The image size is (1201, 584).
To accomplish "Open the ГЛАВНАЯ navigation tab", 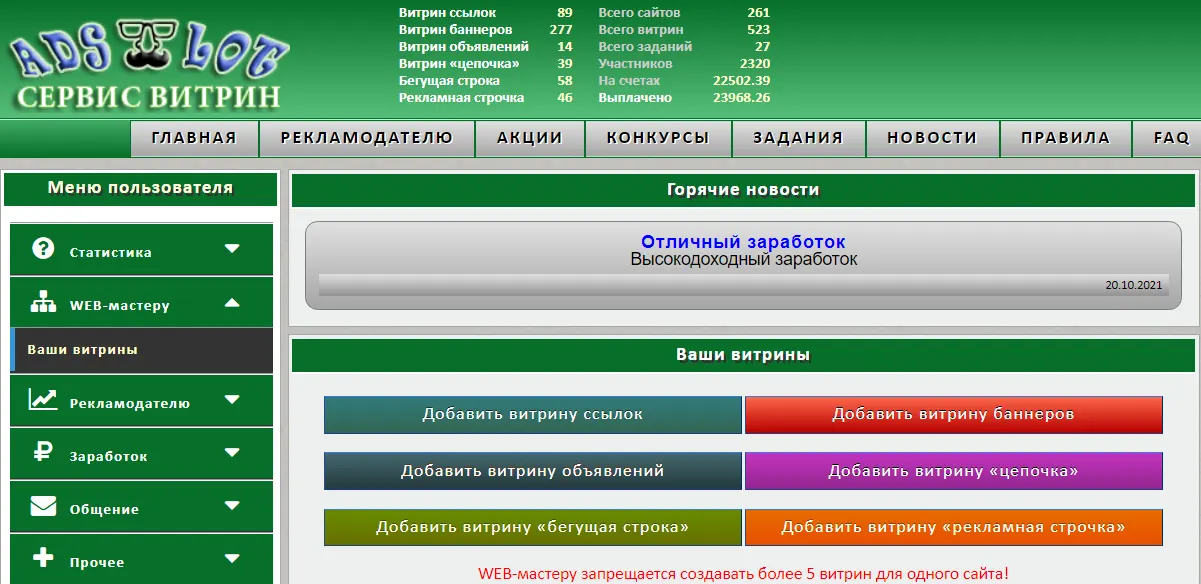I will pyautogui.click(x=194, y=139).
